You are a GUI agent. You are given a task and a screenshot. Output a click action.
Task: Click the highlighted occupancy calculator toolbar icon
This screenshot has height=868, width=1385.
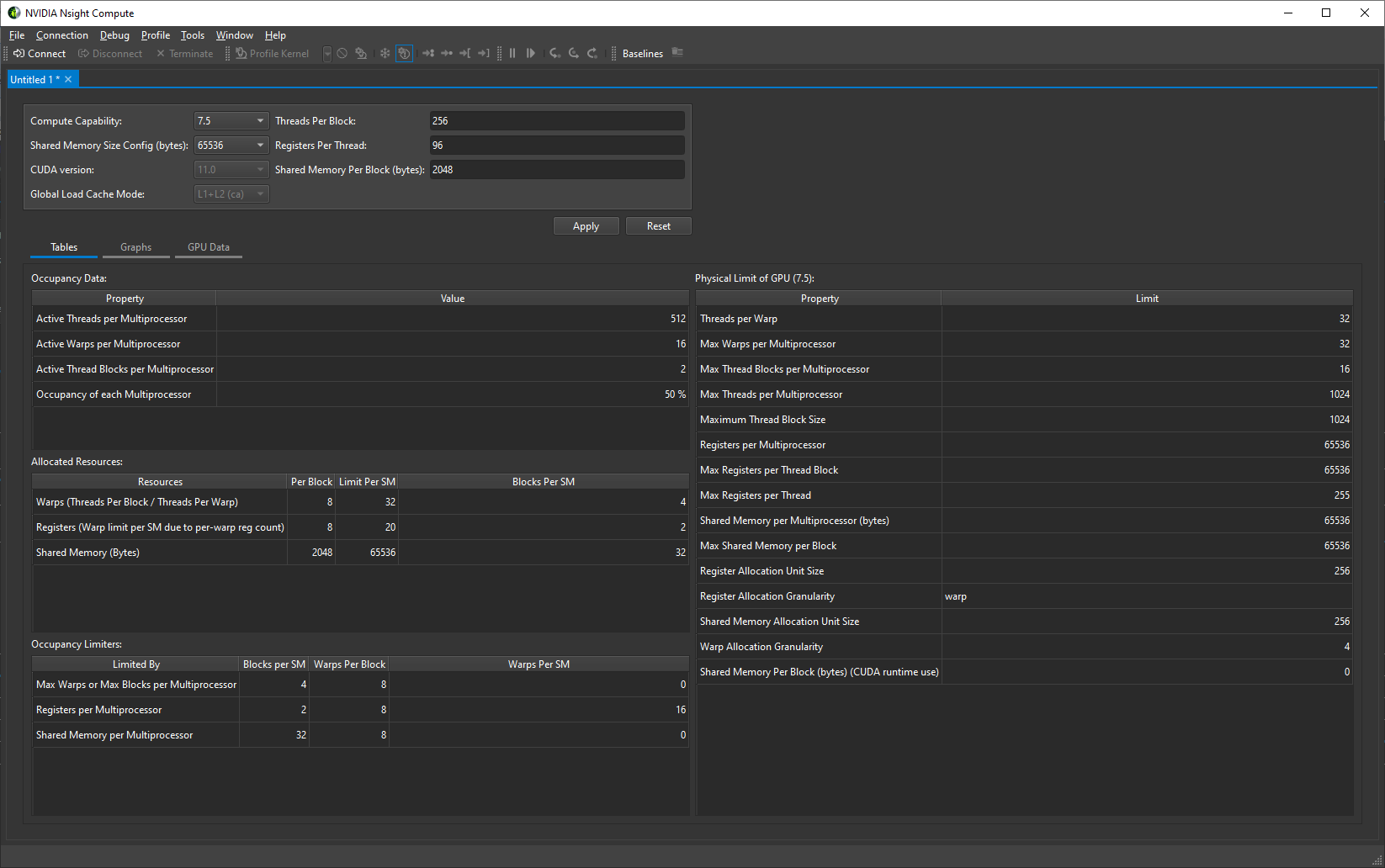404,53
